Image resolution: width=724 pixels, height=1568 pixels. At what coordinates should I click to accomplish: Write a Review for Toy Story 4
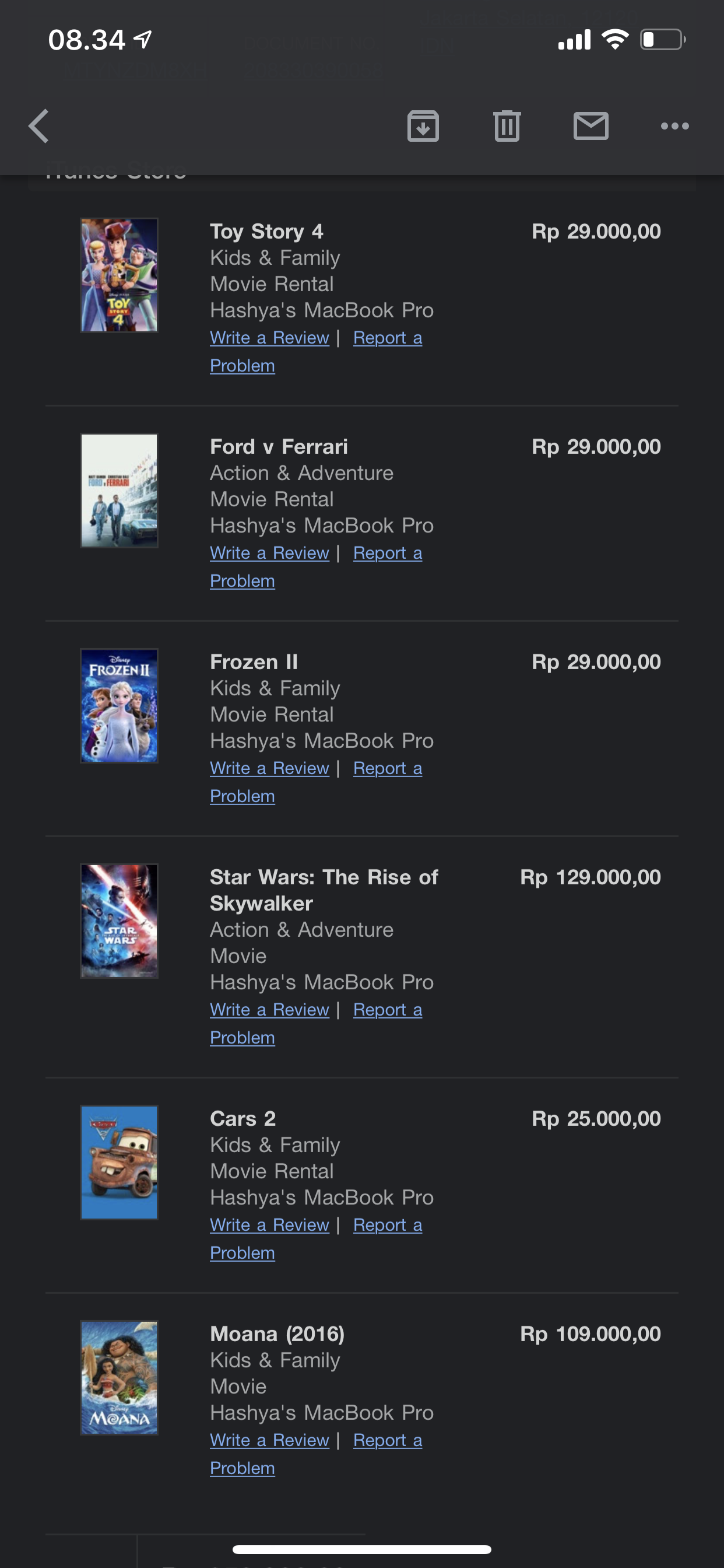[269, 338]
